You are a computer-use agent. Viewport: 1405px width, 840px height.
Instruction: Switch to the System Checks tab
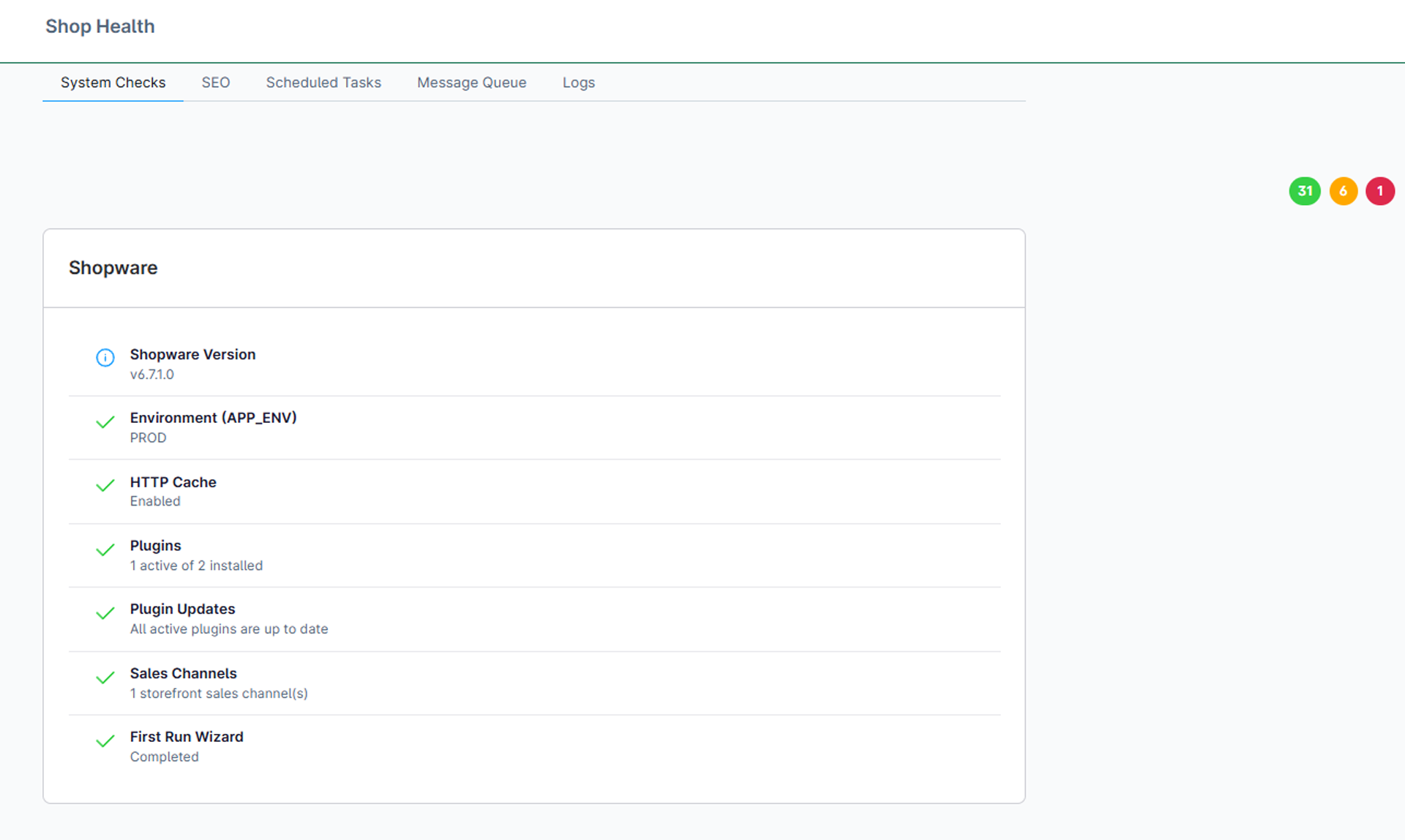click(x=113, y=83)
